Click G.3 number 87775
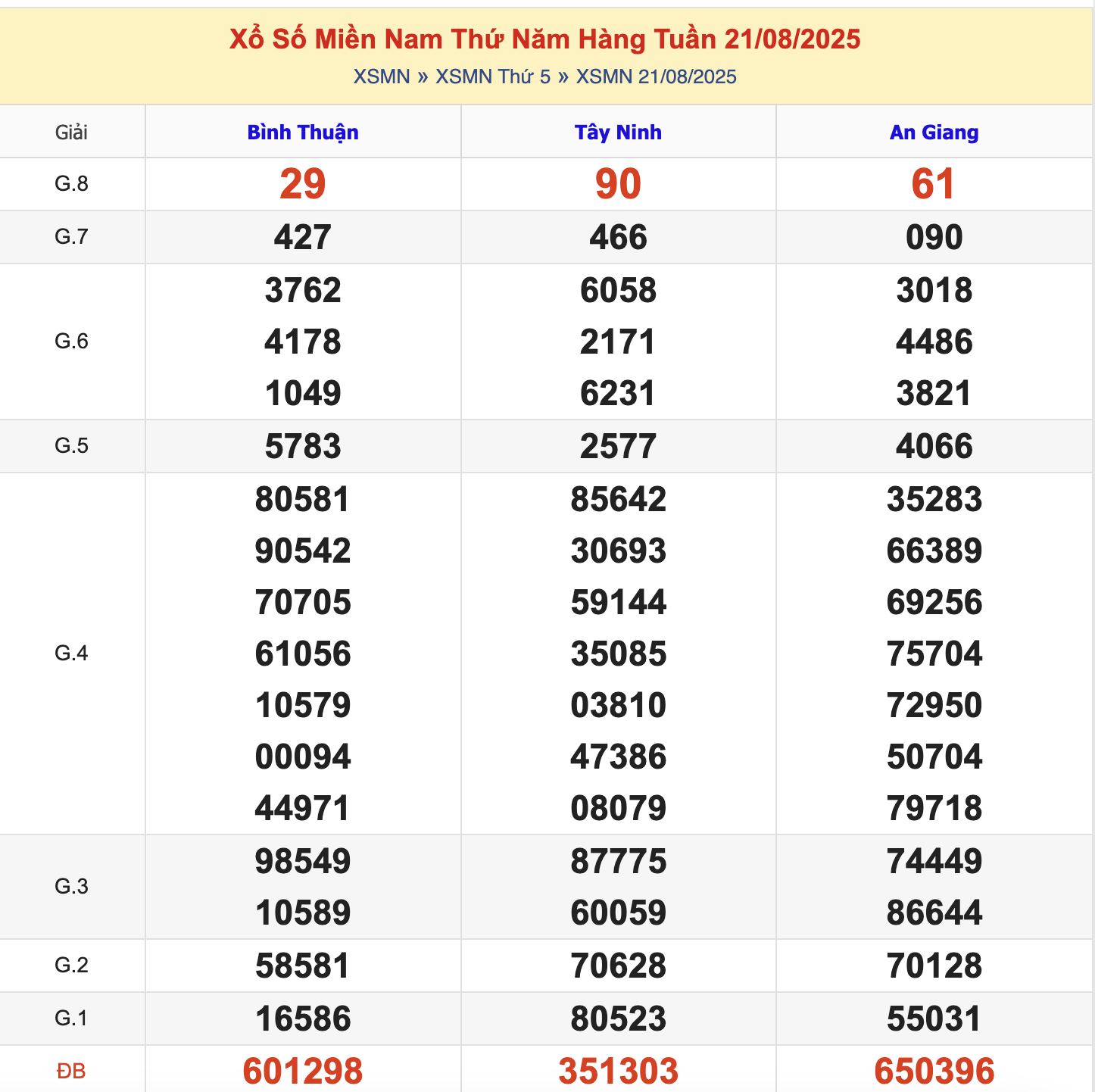 point(618,861)
